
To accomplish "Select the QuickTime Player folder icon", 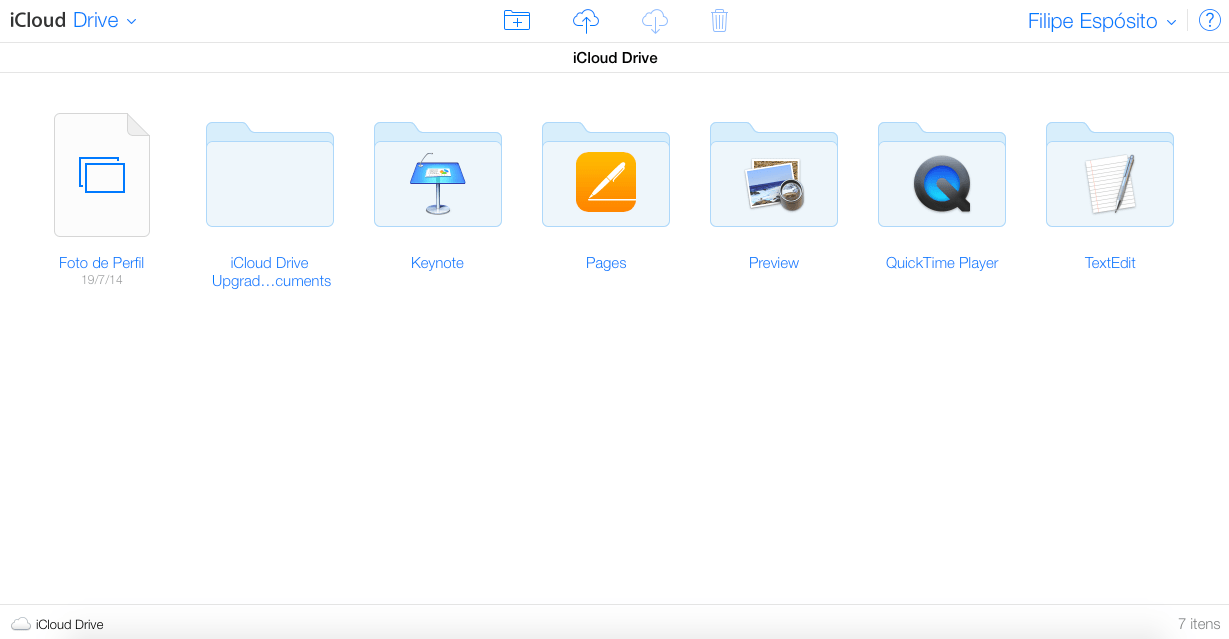I will point(942,175).
